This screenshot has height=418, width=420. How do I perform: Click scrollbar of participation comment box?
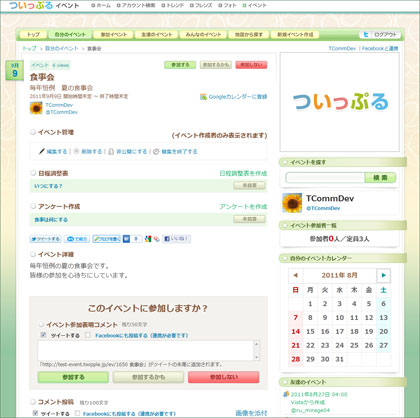click(256, 350)
